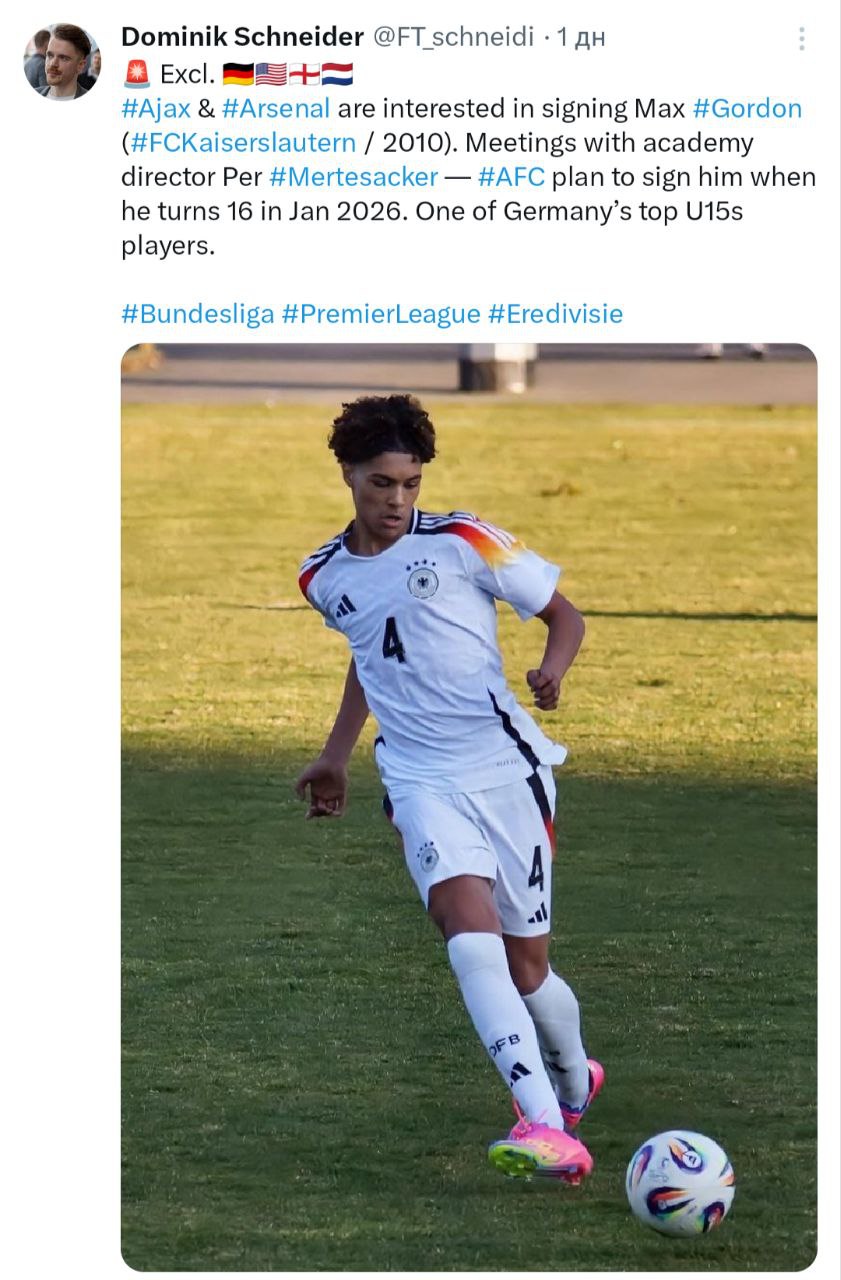Click the red siren emoji
Screen dimensions: 841x1280
(136, 74)
